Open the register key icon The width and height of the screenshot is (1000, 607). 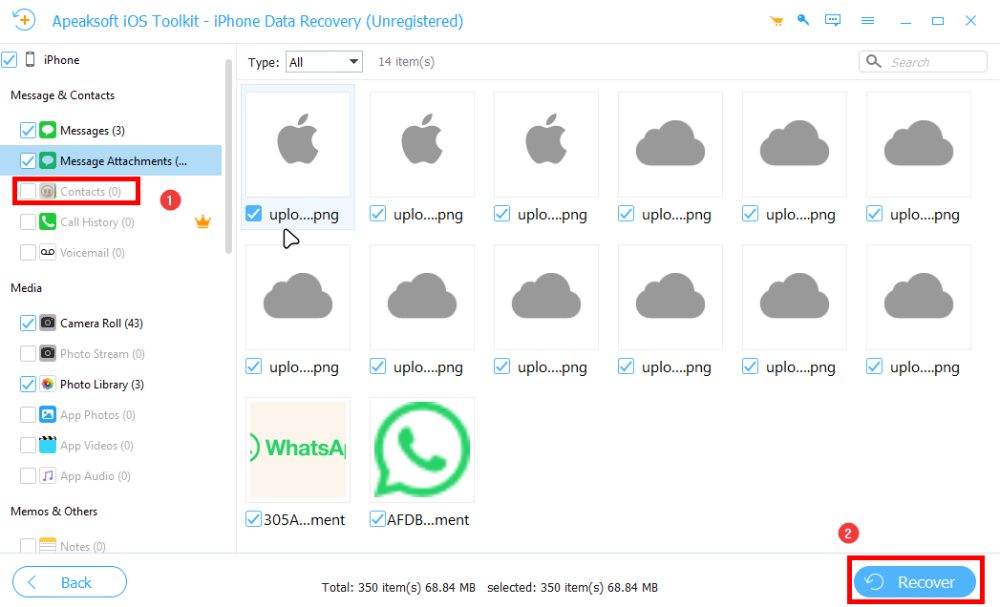[803, 21]
